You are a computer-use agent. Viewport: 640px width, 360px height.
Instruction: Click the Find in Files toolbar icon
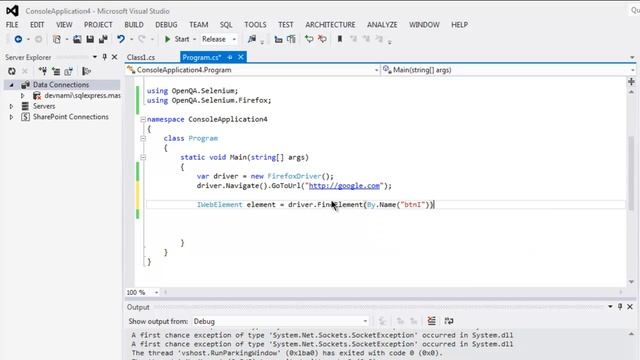(252, 39)
